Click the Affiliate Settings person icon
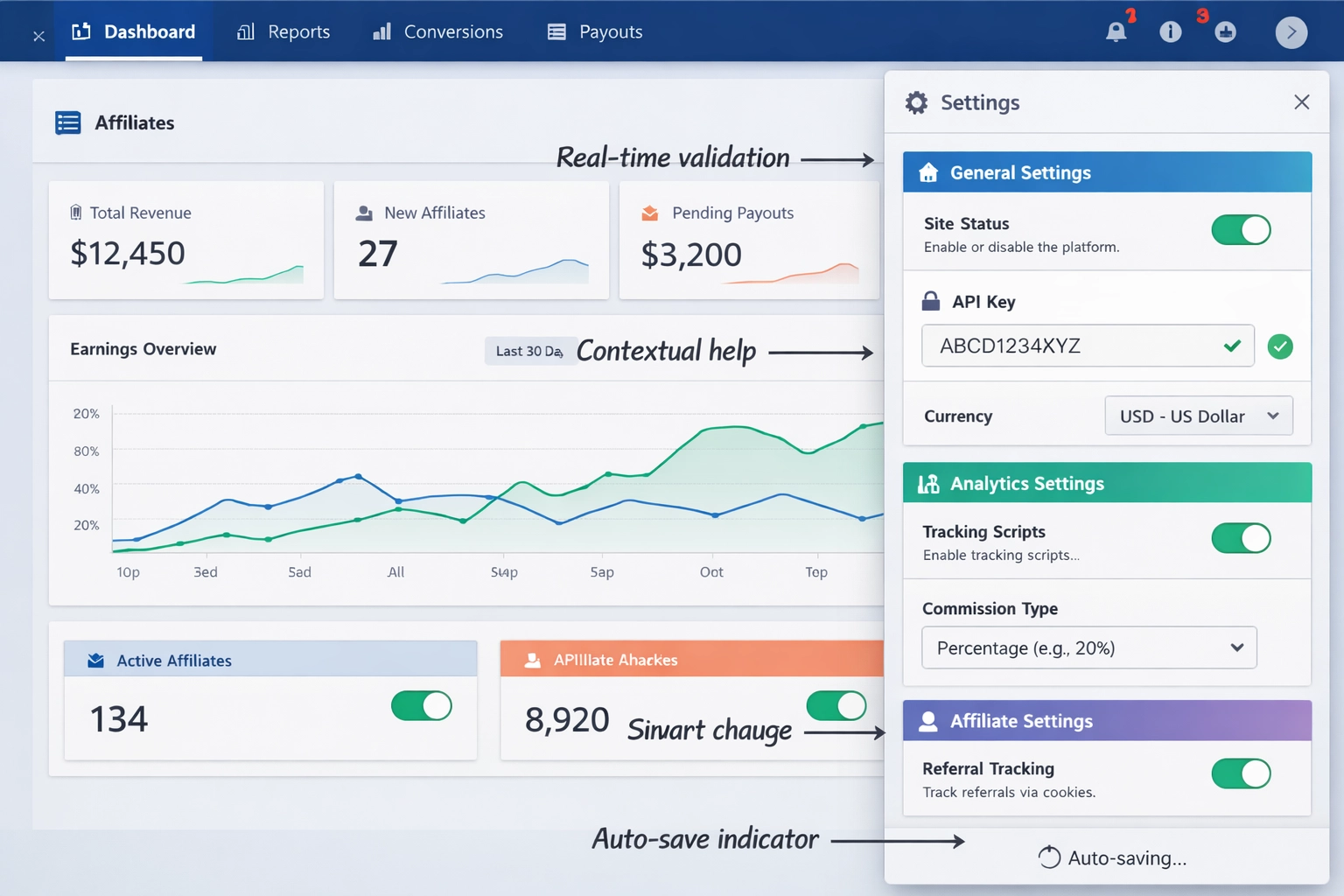The height and width of the screenshot is (896, 1344). click(x=927, y=721)
